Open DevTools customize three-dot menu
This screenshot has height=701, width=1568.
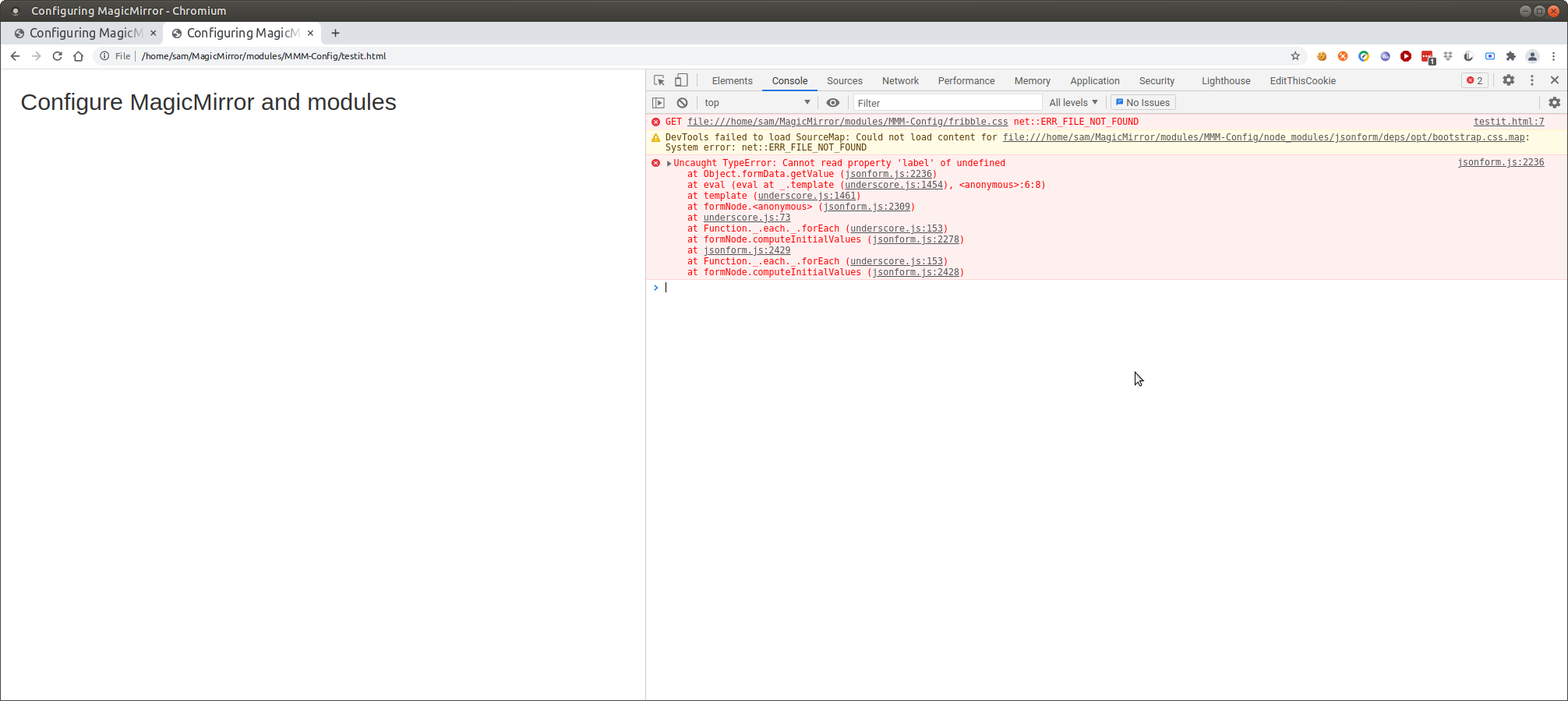1532,80
